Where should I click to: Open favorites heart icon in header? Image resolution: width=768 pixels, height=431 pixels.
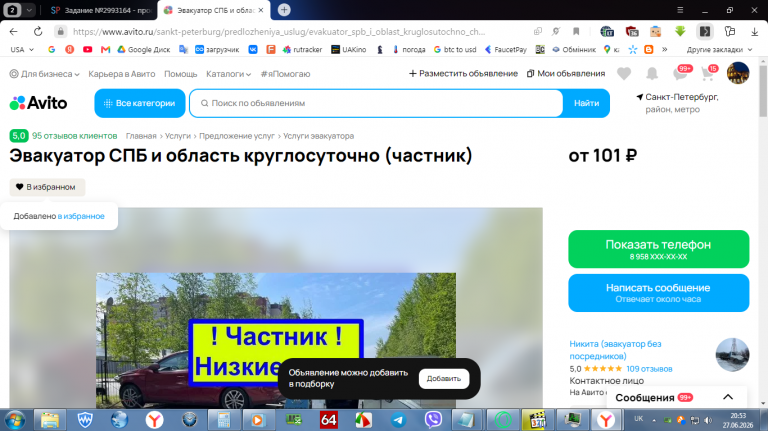624,73
